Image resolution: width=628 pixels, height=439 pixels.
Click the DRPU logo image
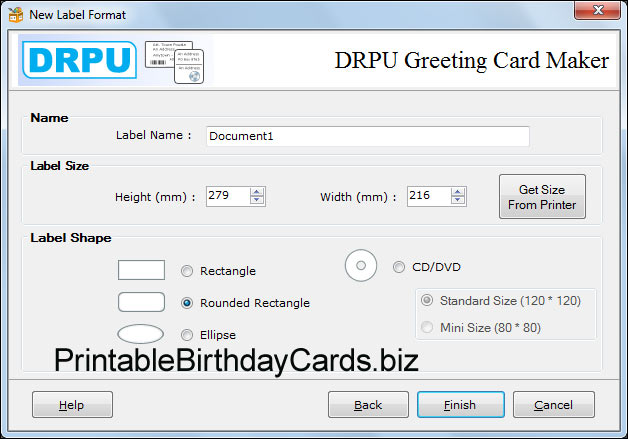(x=80, y=60)
